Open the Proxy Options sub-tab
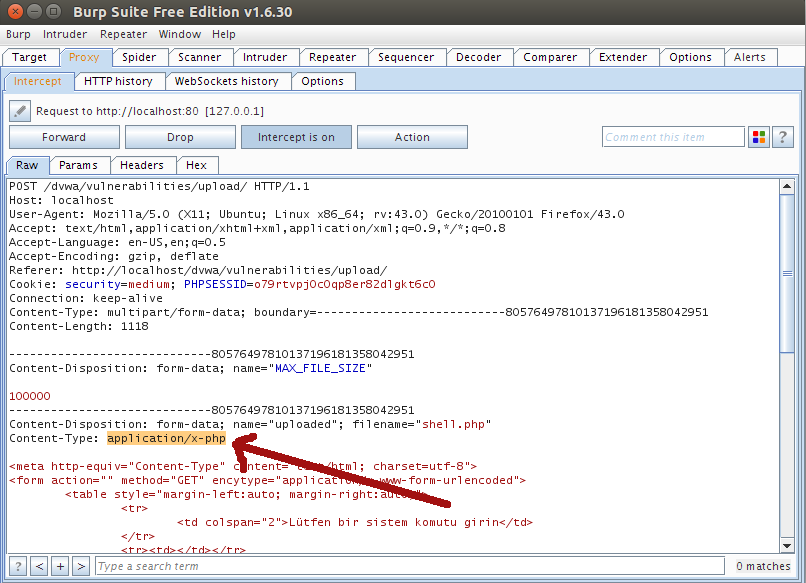The height and width of the screenshot is (583, 806). (322, 81)
